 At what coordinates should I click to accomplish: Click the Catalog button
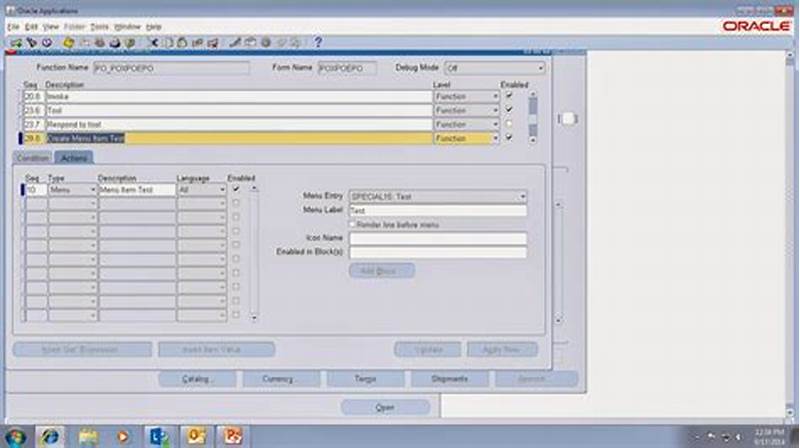(197, 379)
